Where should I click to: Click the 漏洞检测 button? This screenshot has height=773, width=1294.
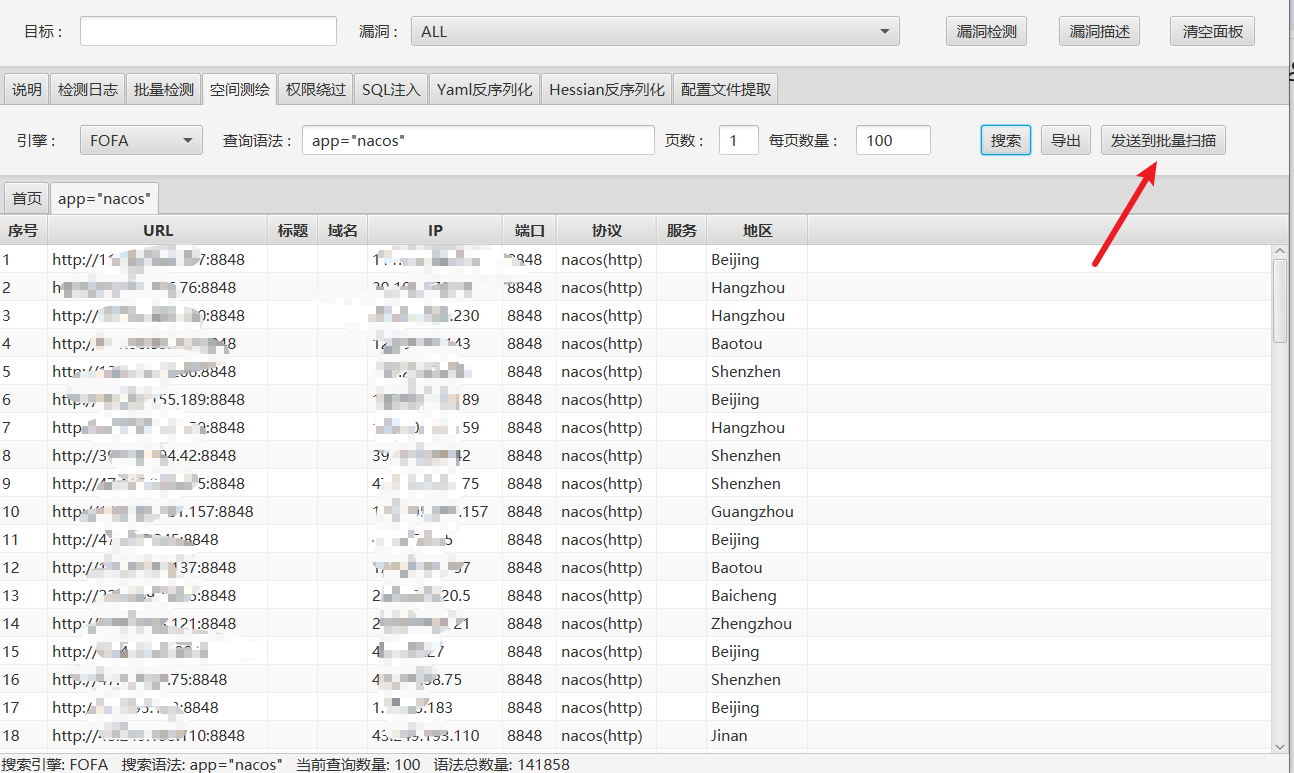(985, 30)
